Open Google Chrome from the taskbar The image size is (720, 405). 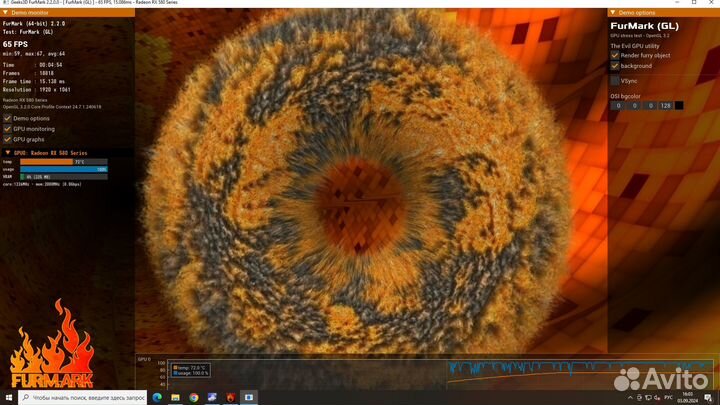point(194,398)
